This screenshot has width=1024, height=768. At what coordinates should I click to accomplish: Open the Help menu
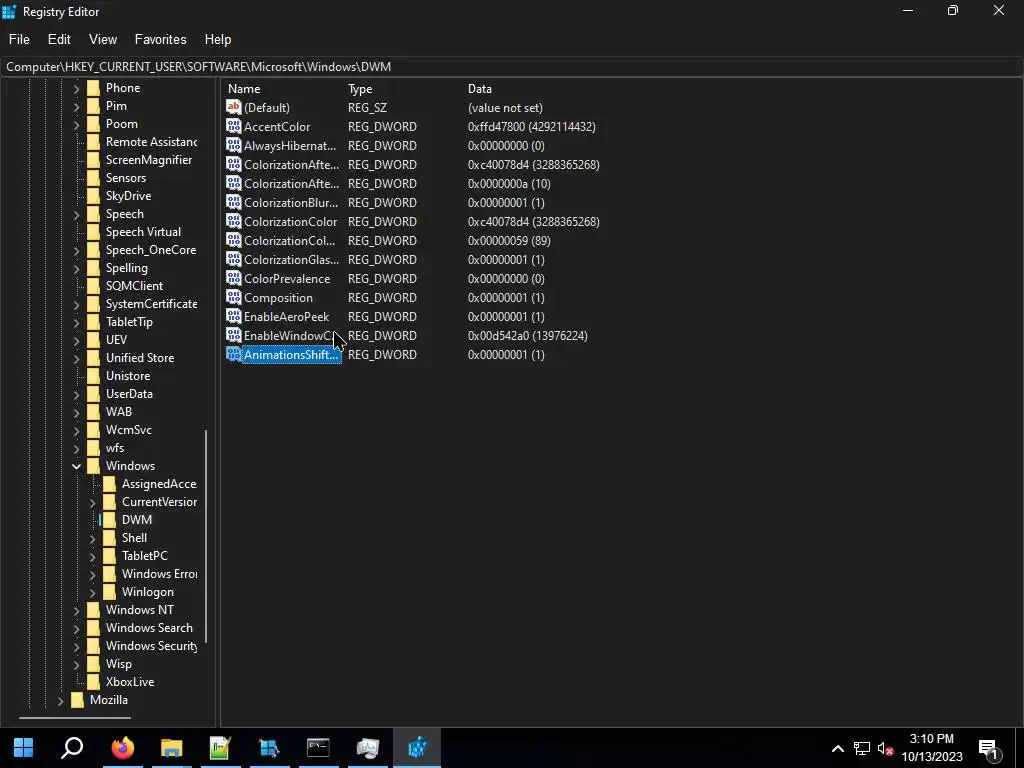(x=217, y=39)
